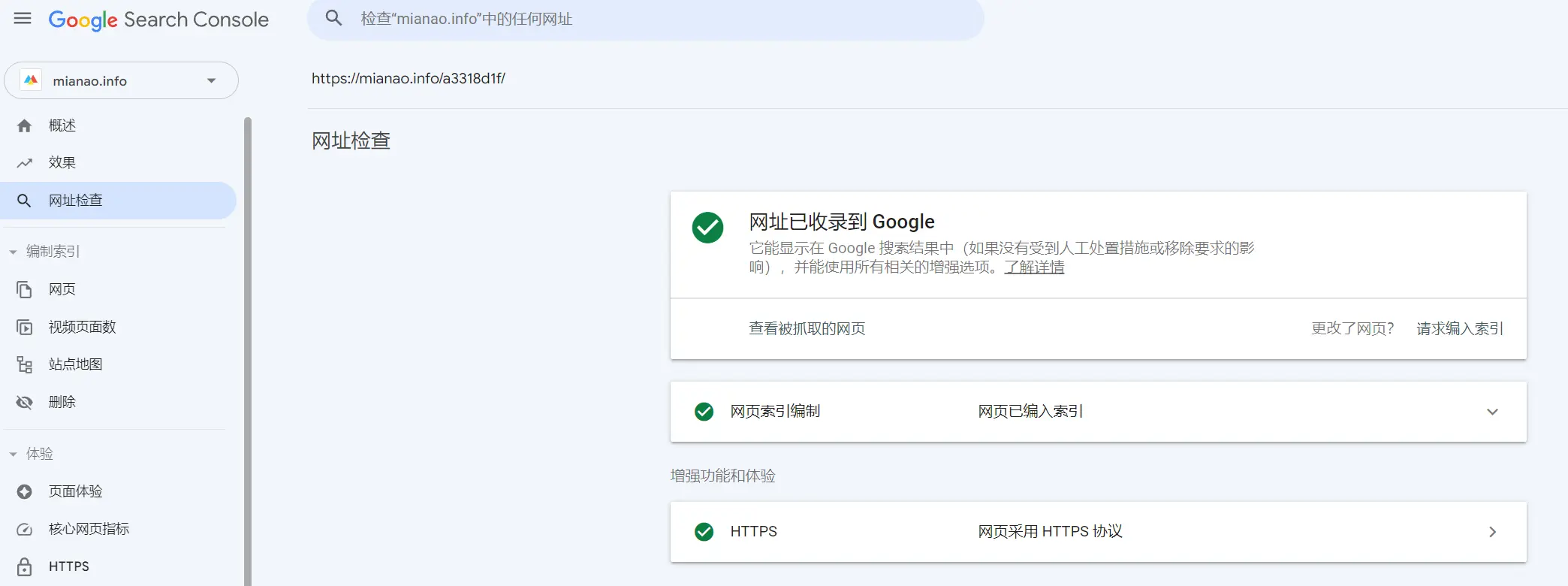
Task: Click the trend arrow icon beside 效果
Action: point(24,163)
